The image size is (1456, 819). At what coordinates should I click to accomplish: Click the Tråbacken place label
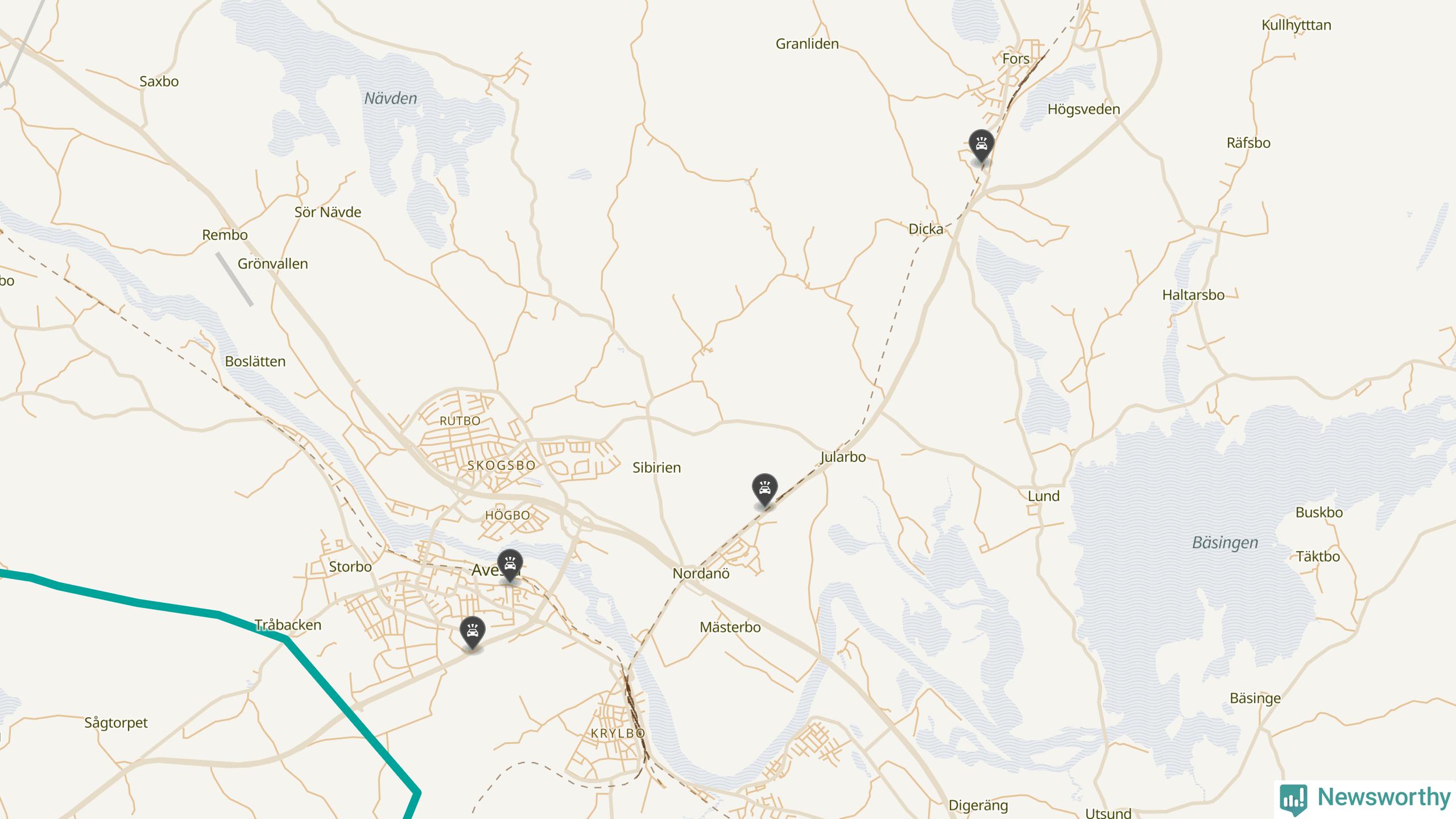click(288, 625)
